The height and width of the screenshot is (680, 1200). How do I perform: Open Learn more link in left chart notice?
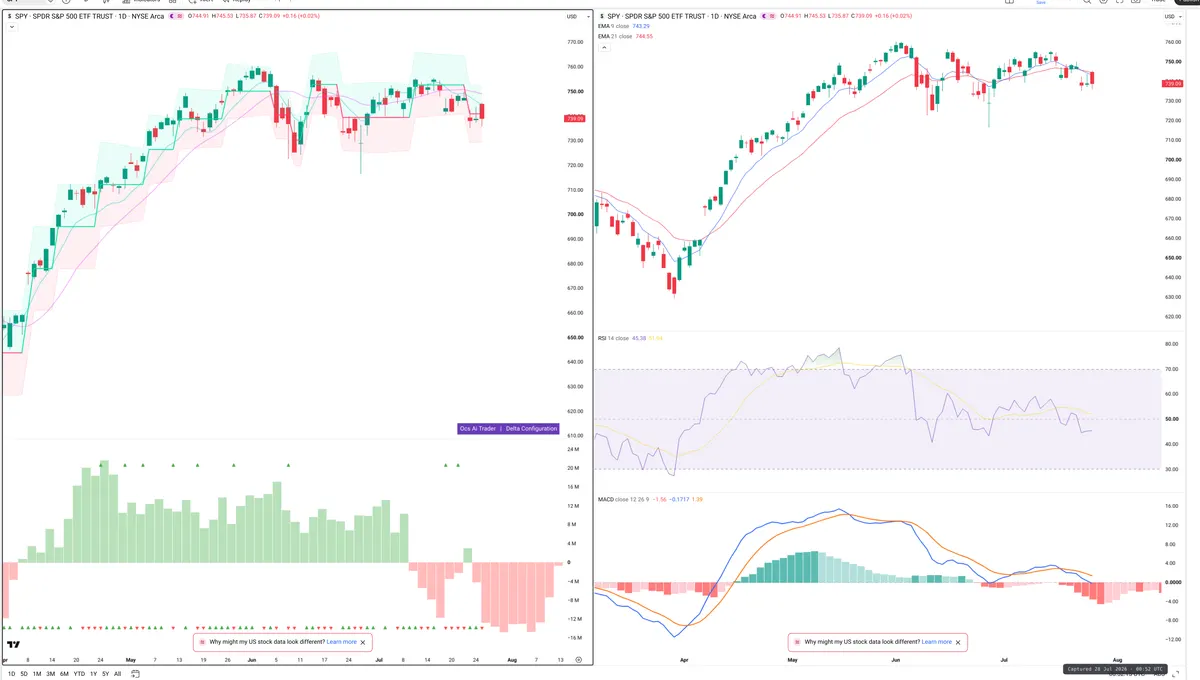(341, 642)
